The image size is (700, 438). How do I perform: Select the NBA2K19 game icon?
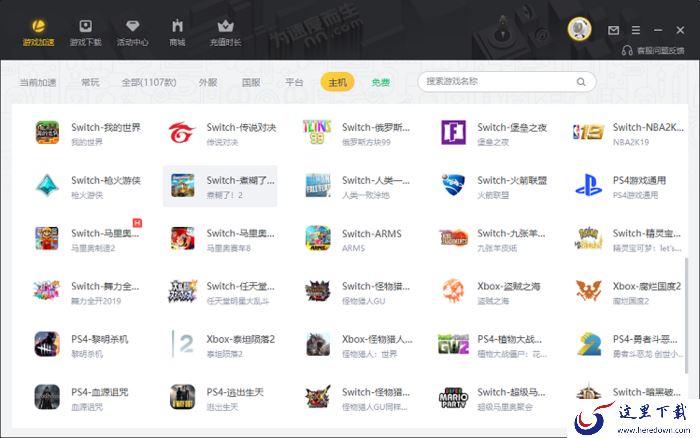[588, 133]
